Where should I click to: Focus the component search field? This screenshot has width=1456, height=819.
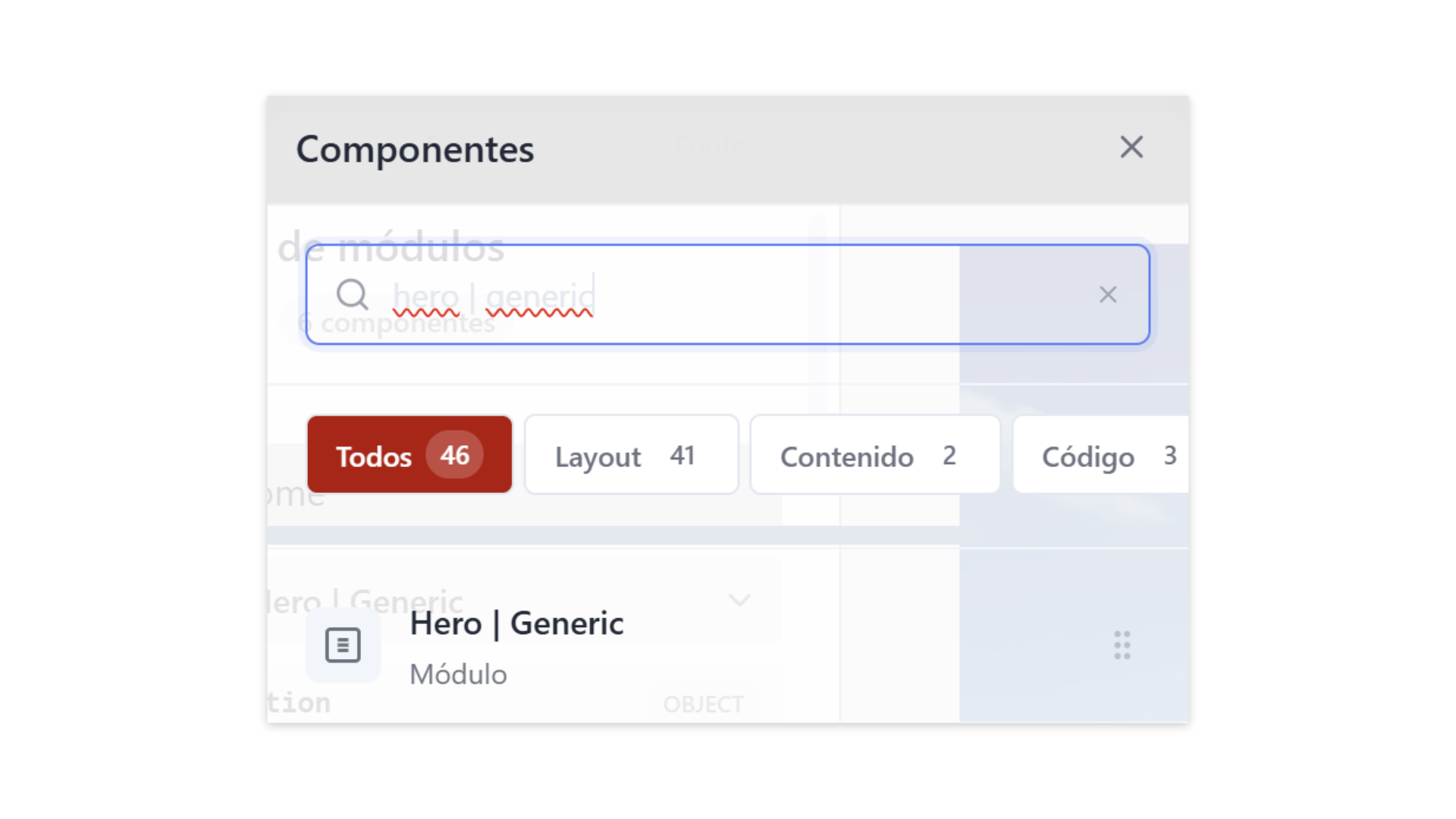(x=834, y=294)
